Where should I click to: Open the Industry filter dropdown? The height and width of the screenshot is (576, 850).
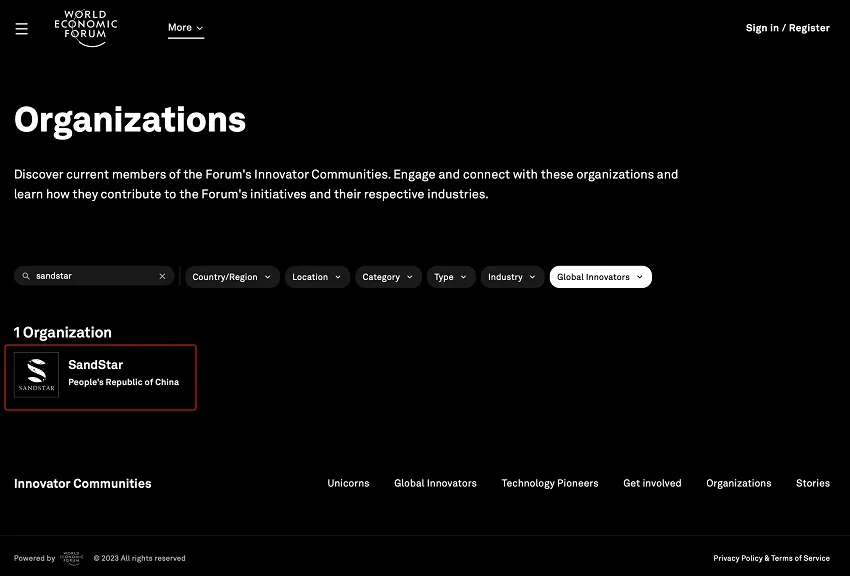512,277
